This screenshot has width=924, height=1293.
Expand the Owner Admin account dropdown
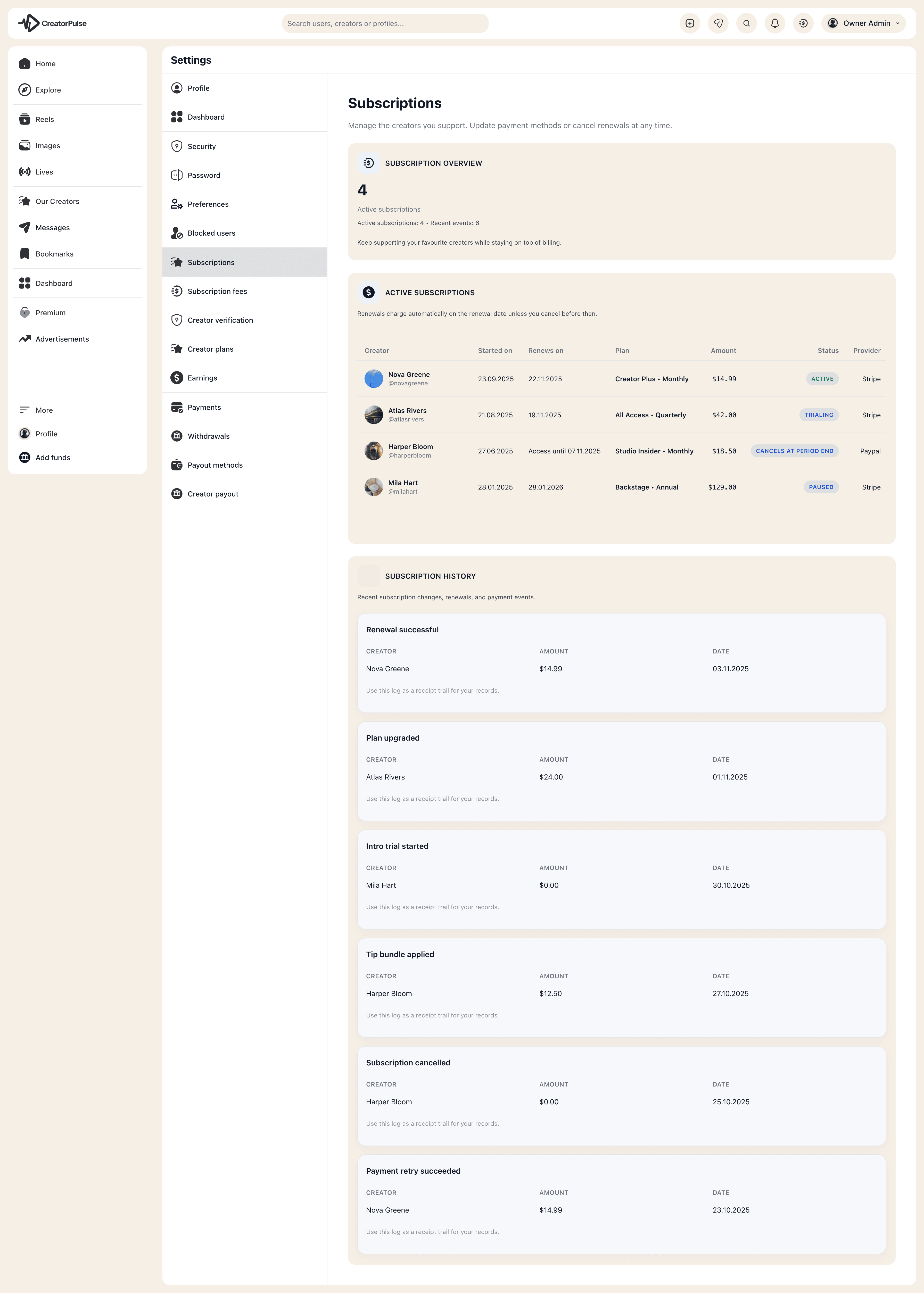(863, 23)
